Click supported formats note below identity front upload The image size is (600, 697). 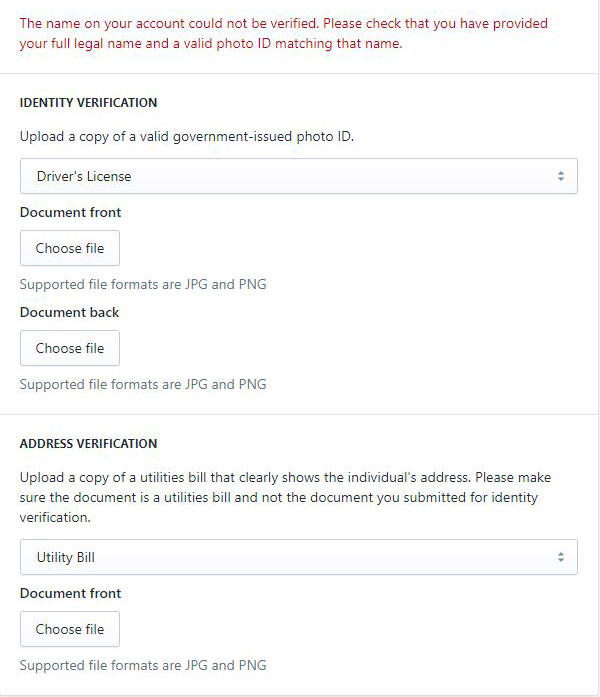click(x=143, y=284)
